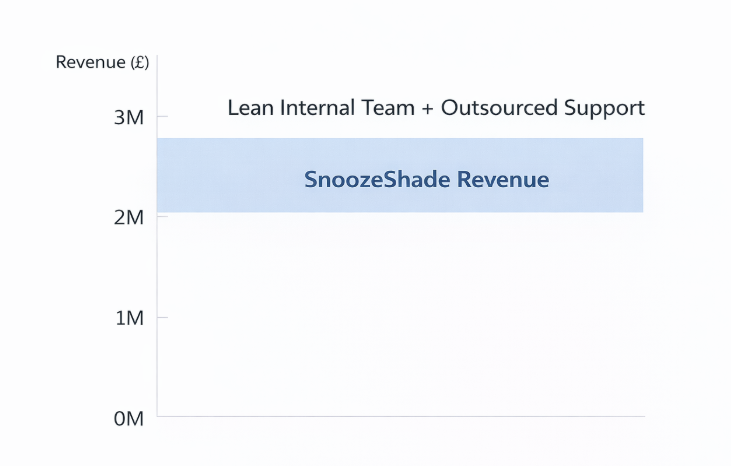Click the word Team in the title

(388, 108)
